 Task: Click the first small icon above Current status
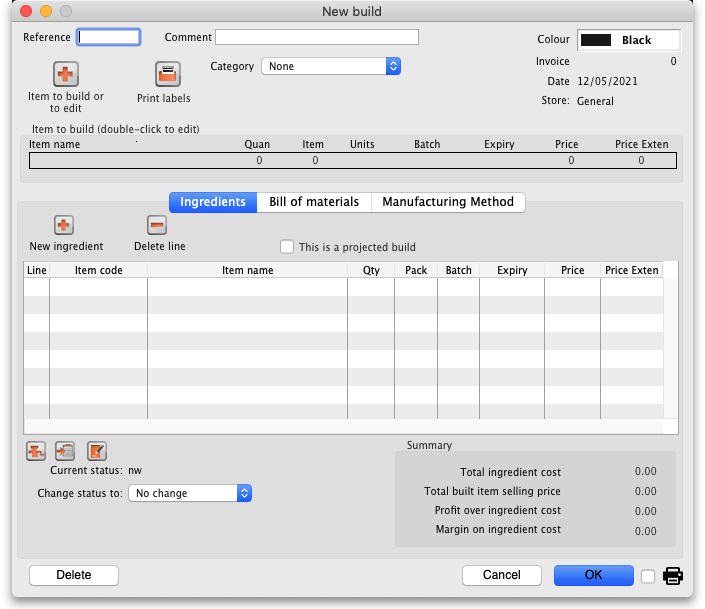pos(36,451)
